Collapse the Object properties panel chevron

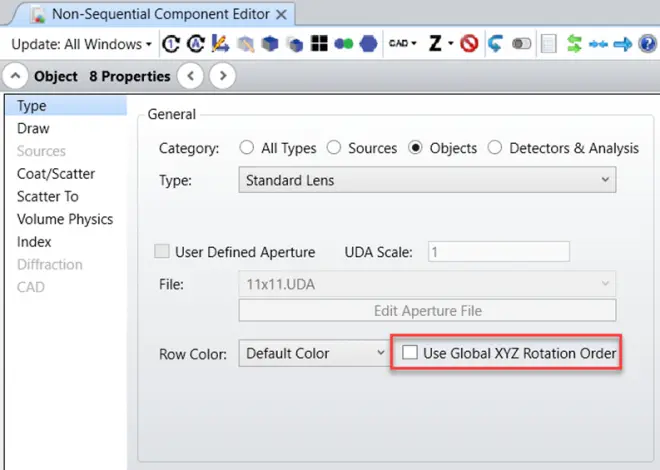point(17,76)
